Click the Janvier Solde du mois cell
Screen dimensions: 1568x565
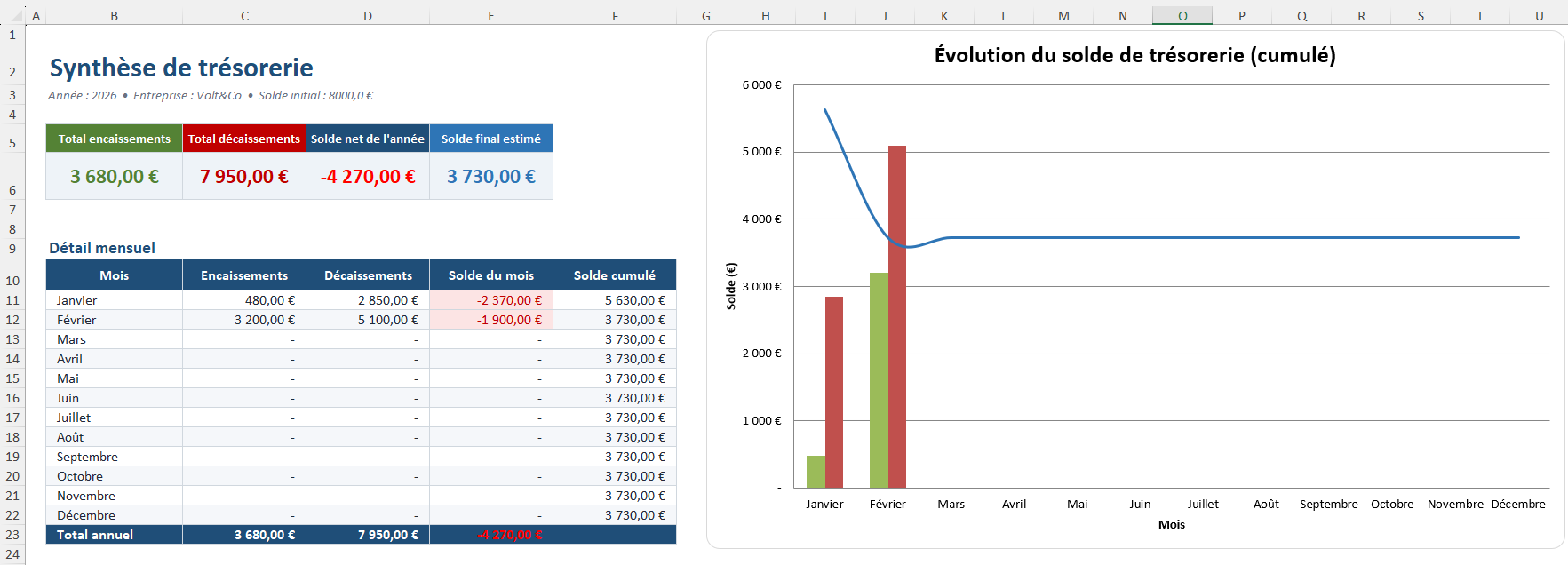click(x=491, y=300)
